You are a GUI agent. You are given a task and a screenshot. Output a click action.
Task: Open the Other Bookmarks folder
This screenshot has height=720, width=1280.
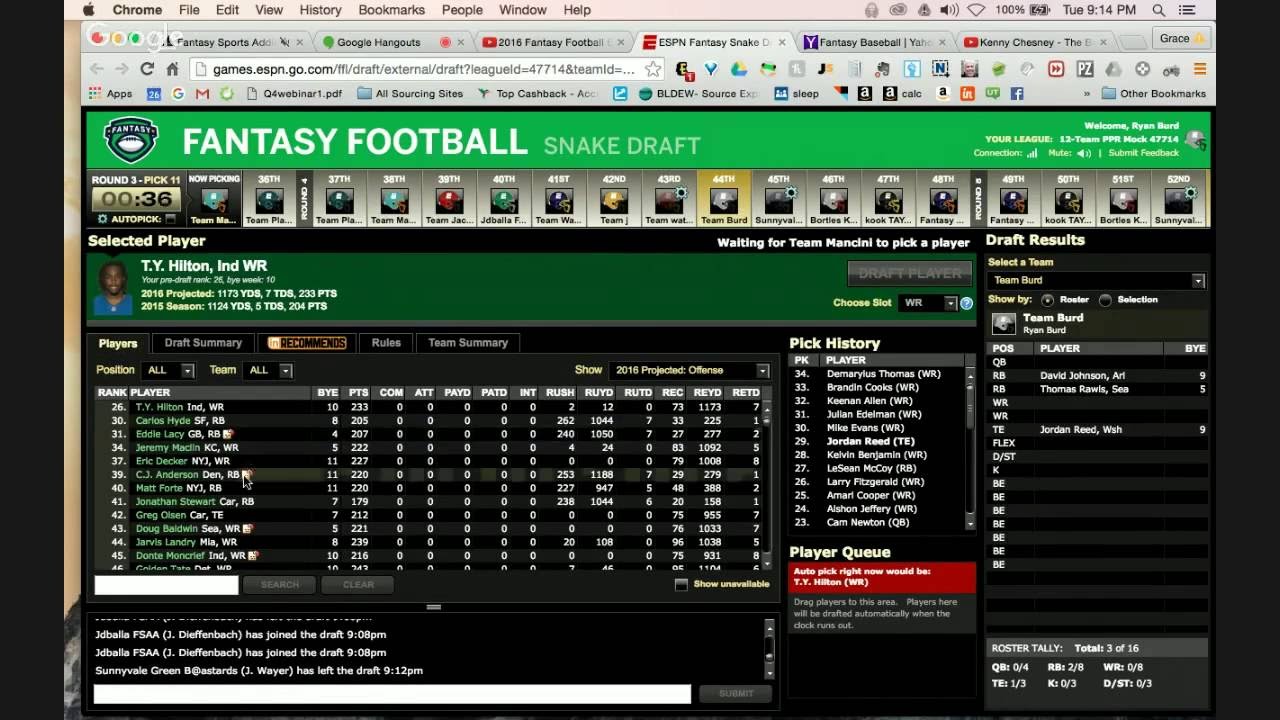coord(1154,93)
